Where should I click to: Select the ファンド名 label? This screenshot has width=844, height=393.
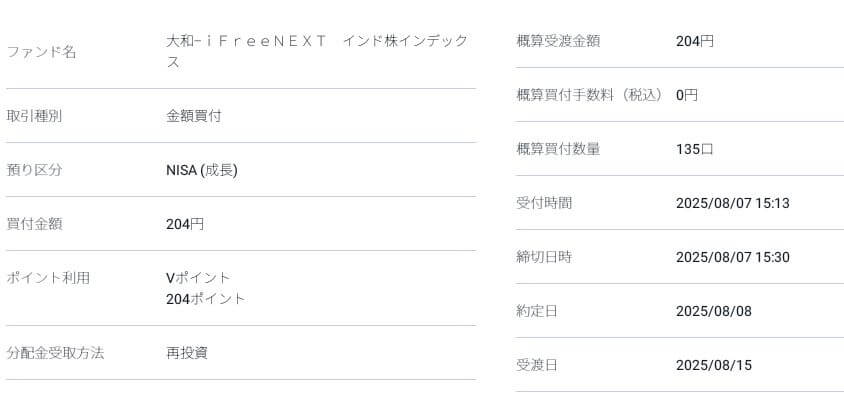click(x=41, y=53)
